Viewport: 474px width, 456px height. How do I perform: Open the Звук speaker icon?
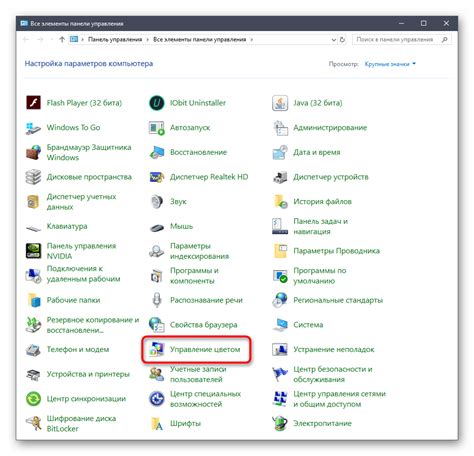pyautogui.click(x=157, y=201)
